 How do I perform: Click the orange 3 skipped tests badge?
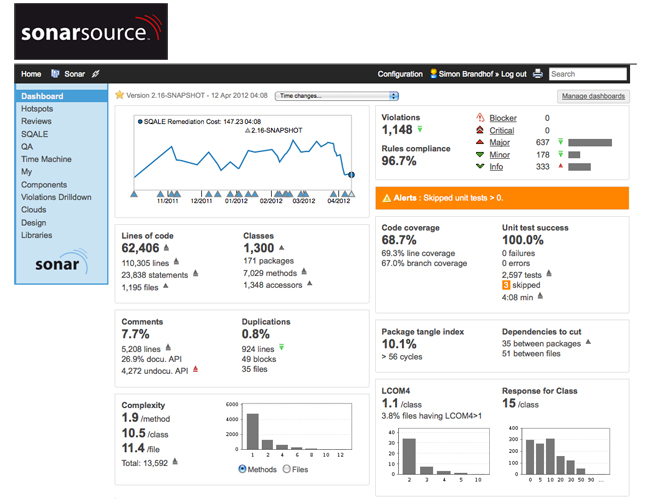[506, 285]
